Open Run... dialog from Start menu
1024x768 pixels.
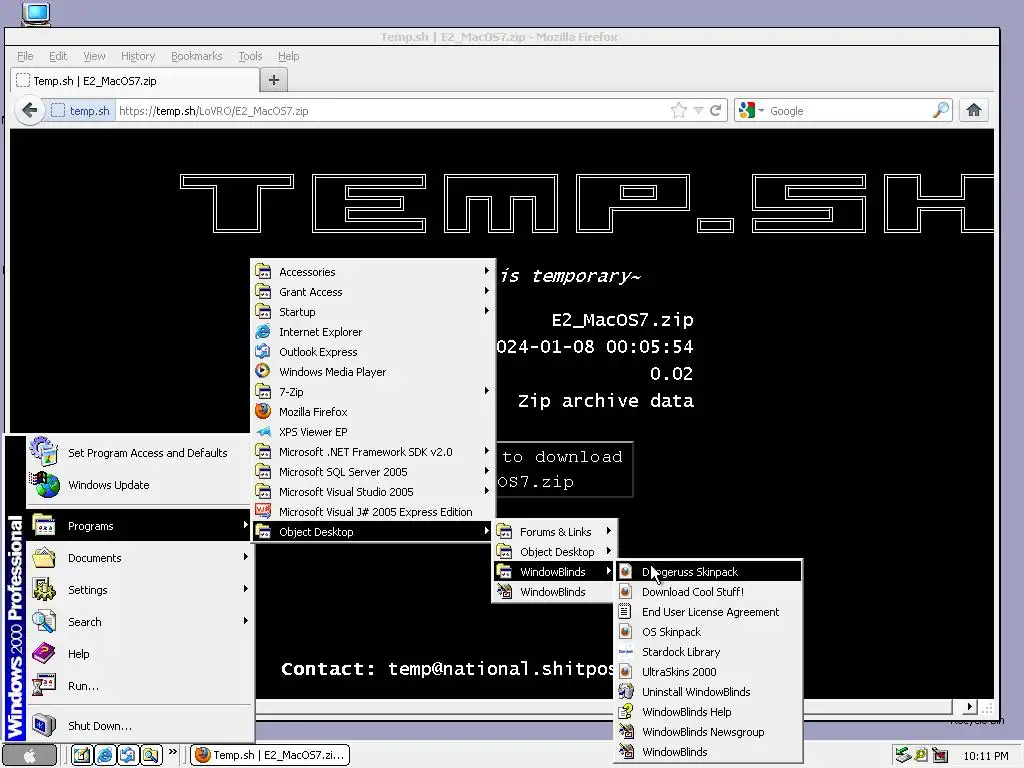pyautogui.click(x=138, y=686)
